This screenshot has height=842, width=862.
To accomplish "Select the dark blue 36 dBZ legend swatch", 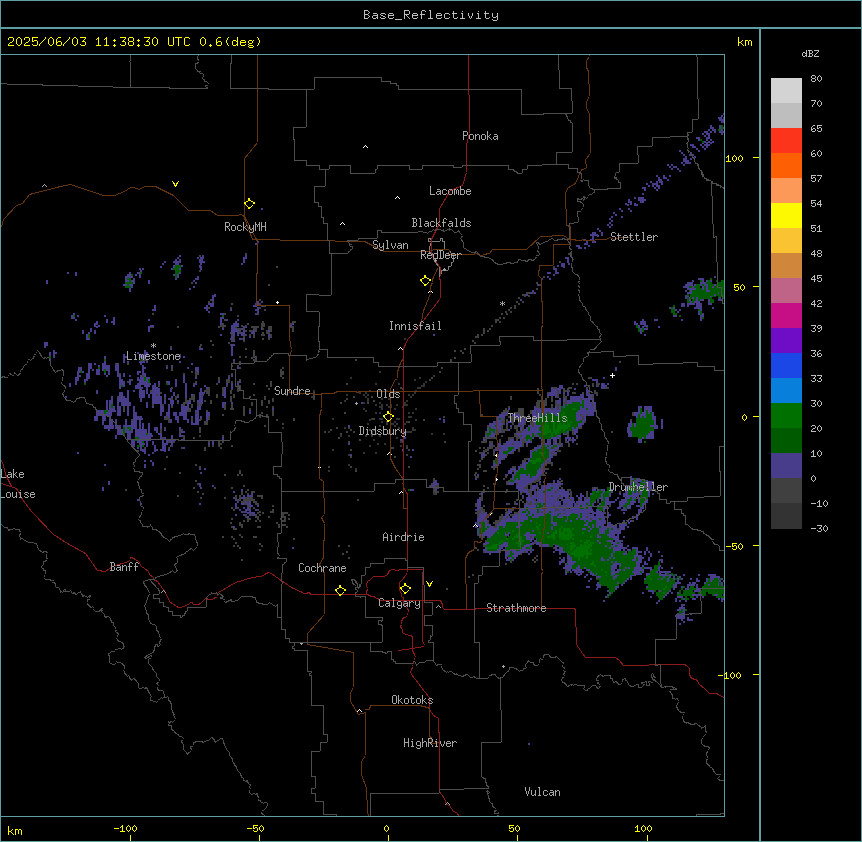I will pos(786,365).
